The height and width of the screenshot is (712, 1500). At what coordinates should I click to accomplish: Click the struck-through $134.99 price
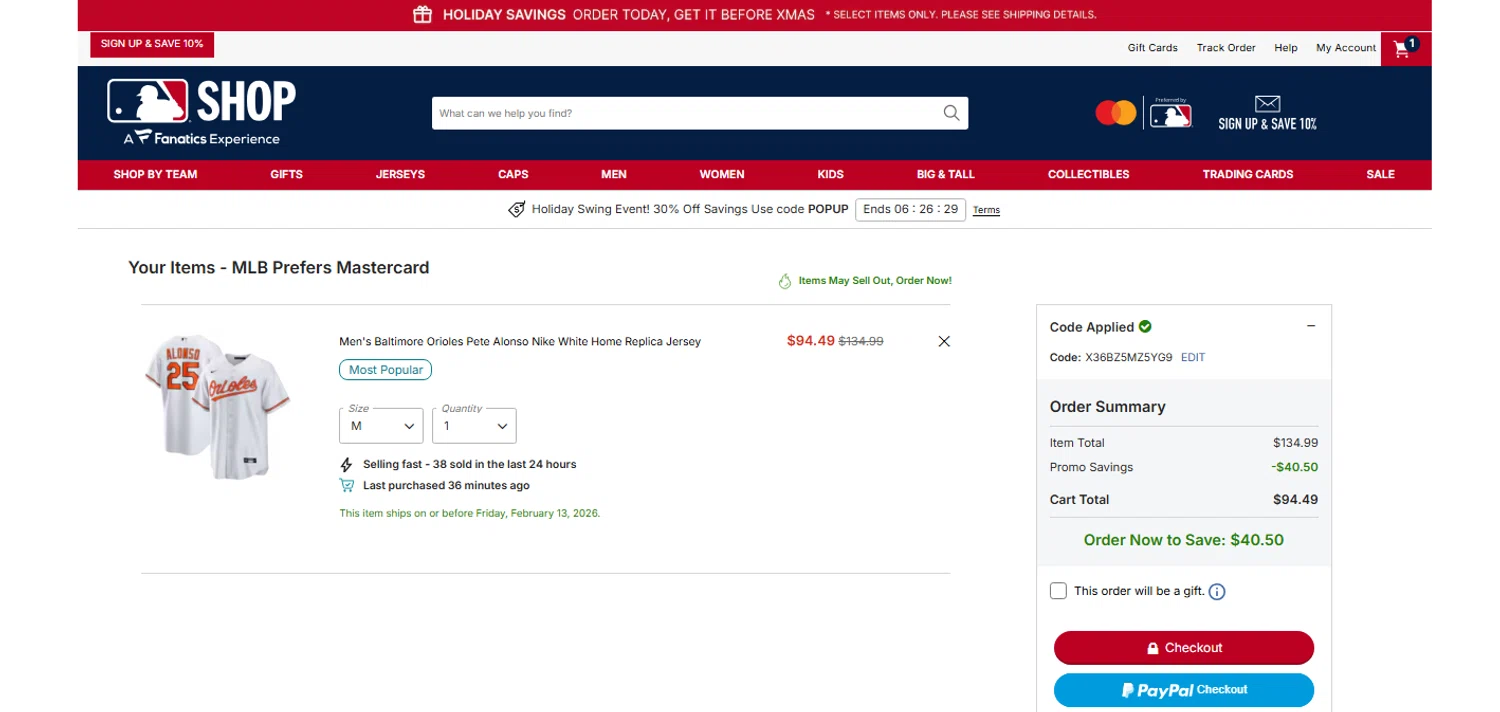point(861,341)
